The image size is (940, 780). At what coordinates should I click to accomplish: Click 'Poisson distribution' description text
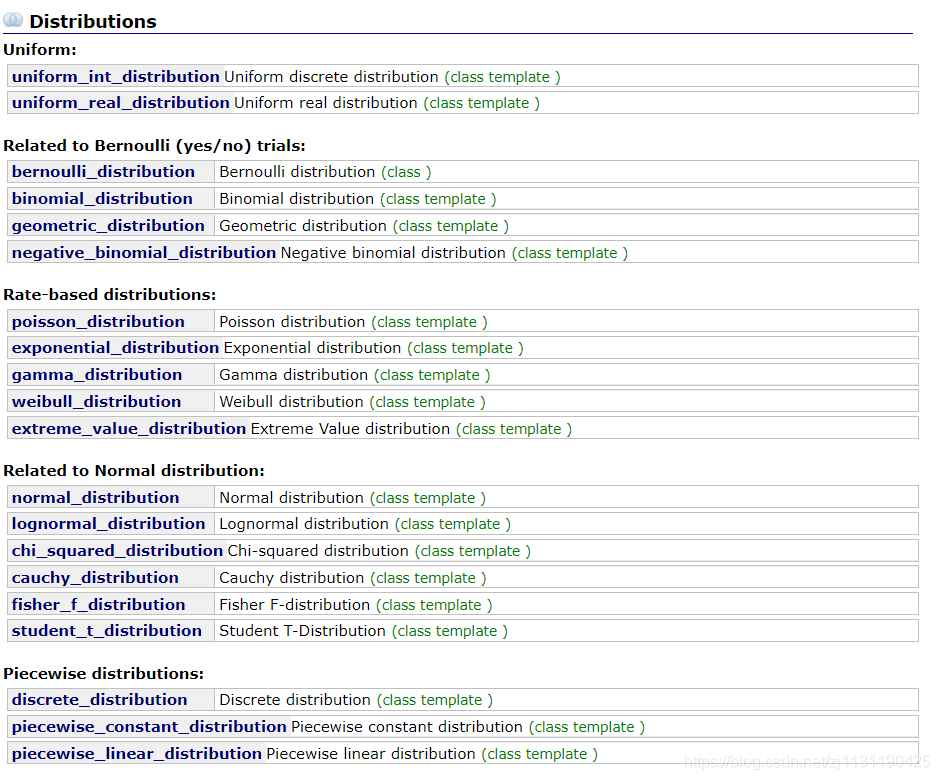pyautogui.click(x=293, y=322)
